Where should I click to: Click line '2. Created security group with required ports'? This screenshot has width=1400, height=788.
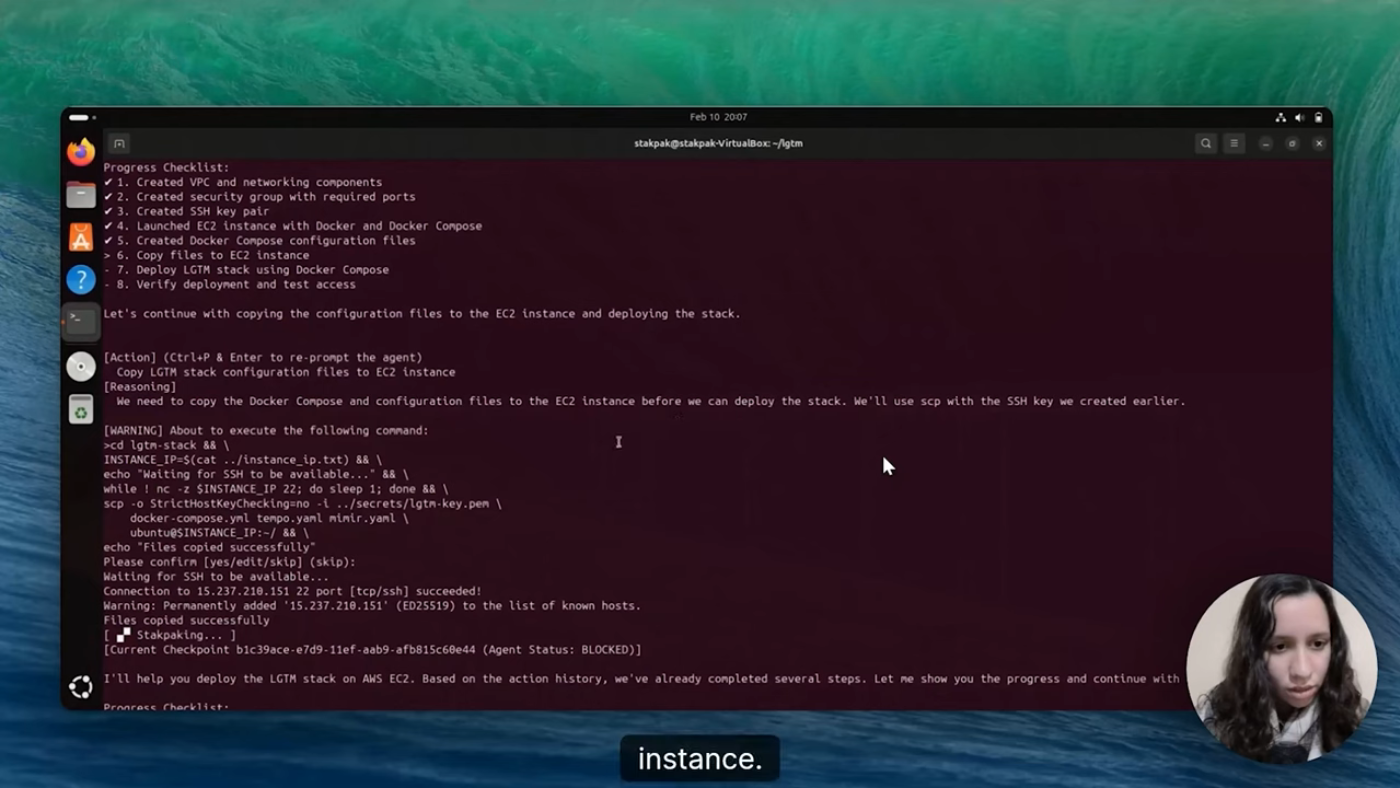click(259, 197)
